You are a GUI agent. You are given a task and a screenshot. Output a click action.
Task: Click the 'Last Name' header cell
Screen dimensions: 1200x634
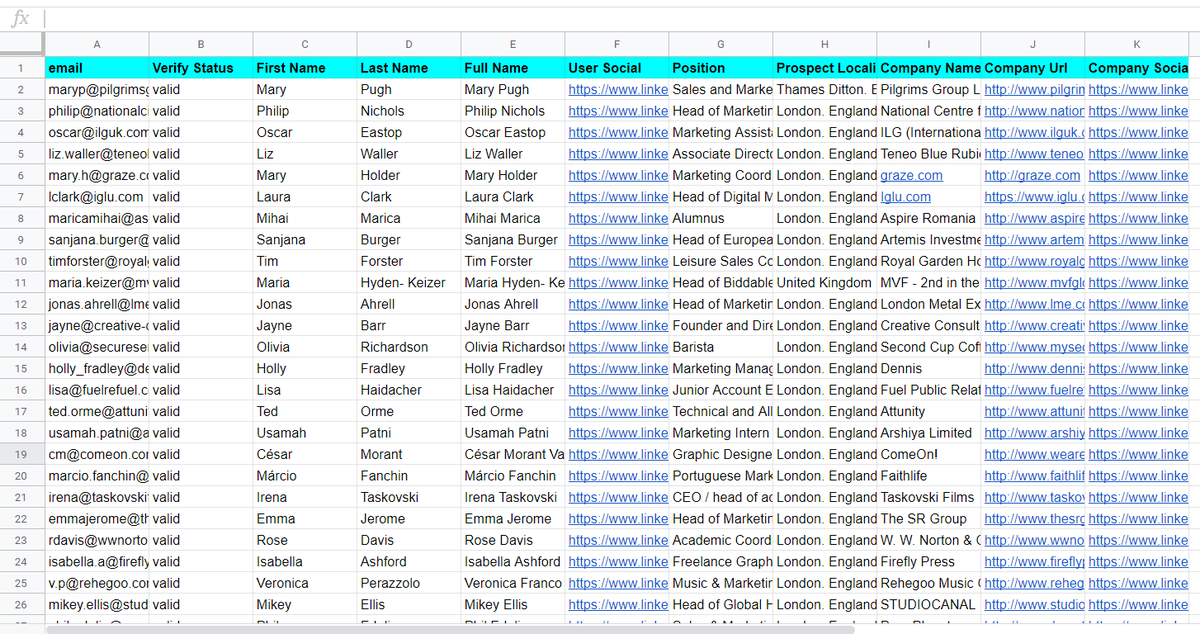(x=409, y=68)
